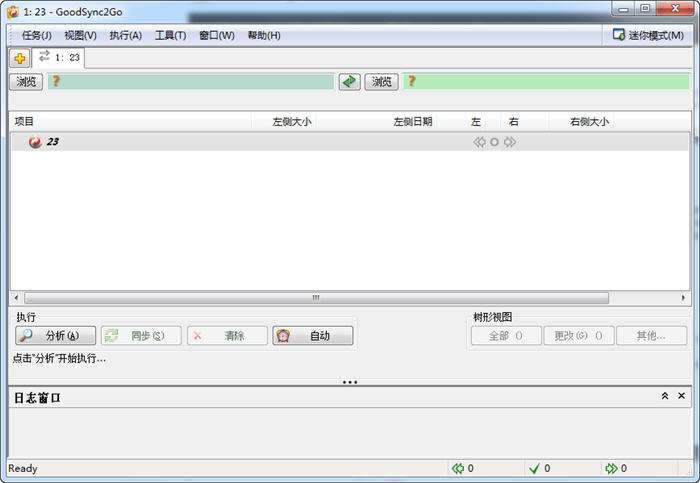Click the left-to-right count in status bar
The height and width of the screenshot is (483, 700).
point(616,468)
